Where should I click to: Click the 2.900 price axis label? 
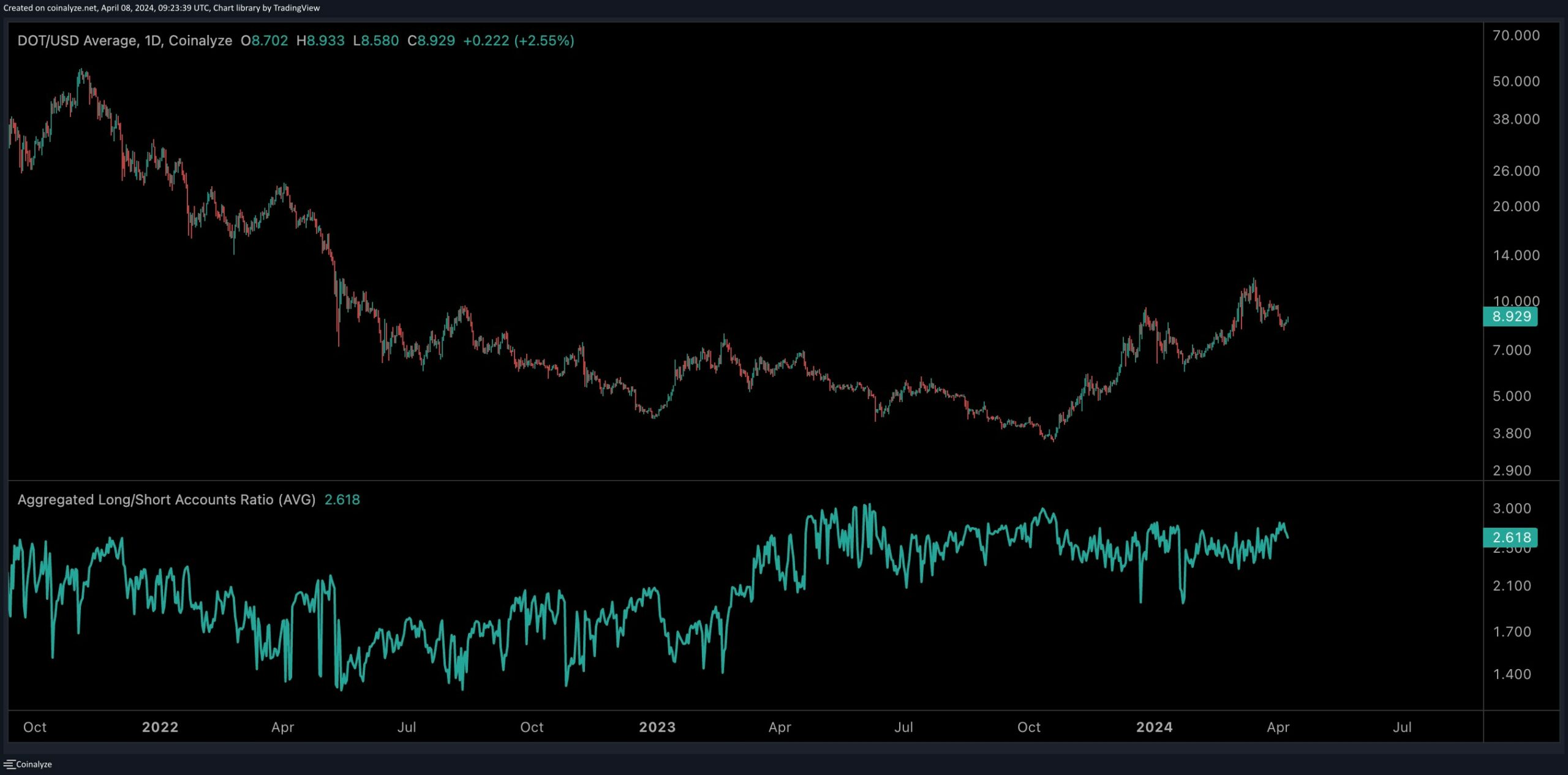coord(1512,471)
